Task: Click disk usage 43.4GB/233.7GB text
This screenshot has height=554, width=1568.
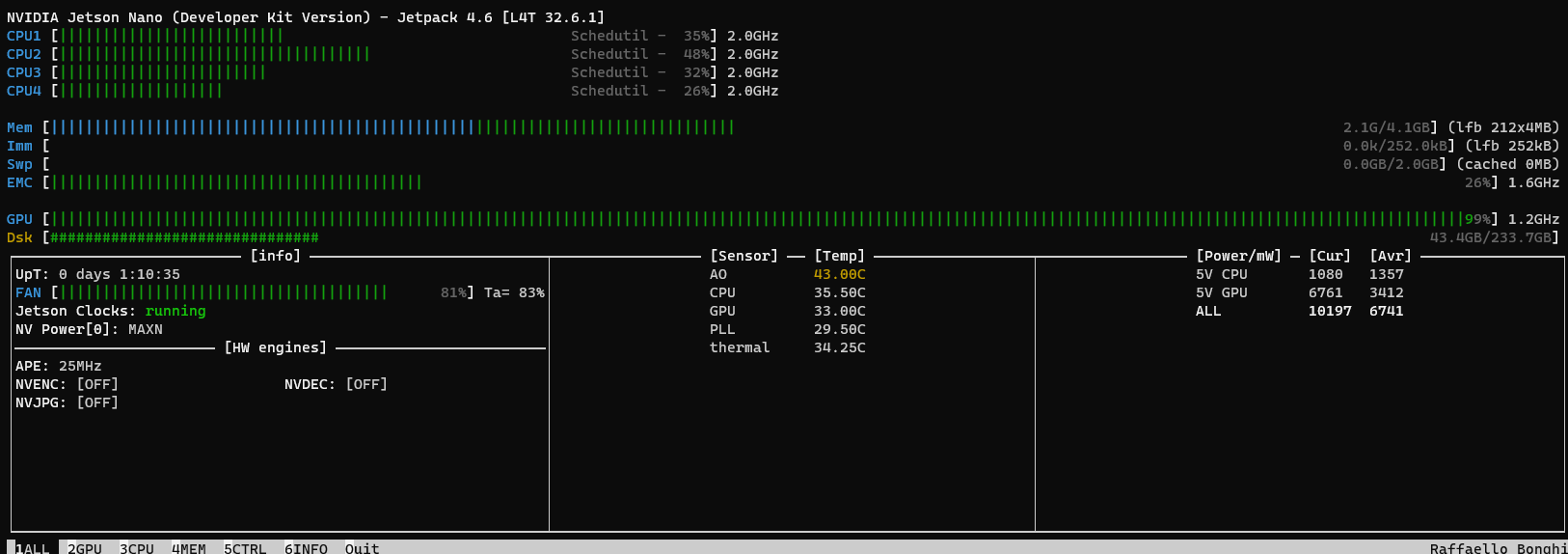Action: point(1491,237)
